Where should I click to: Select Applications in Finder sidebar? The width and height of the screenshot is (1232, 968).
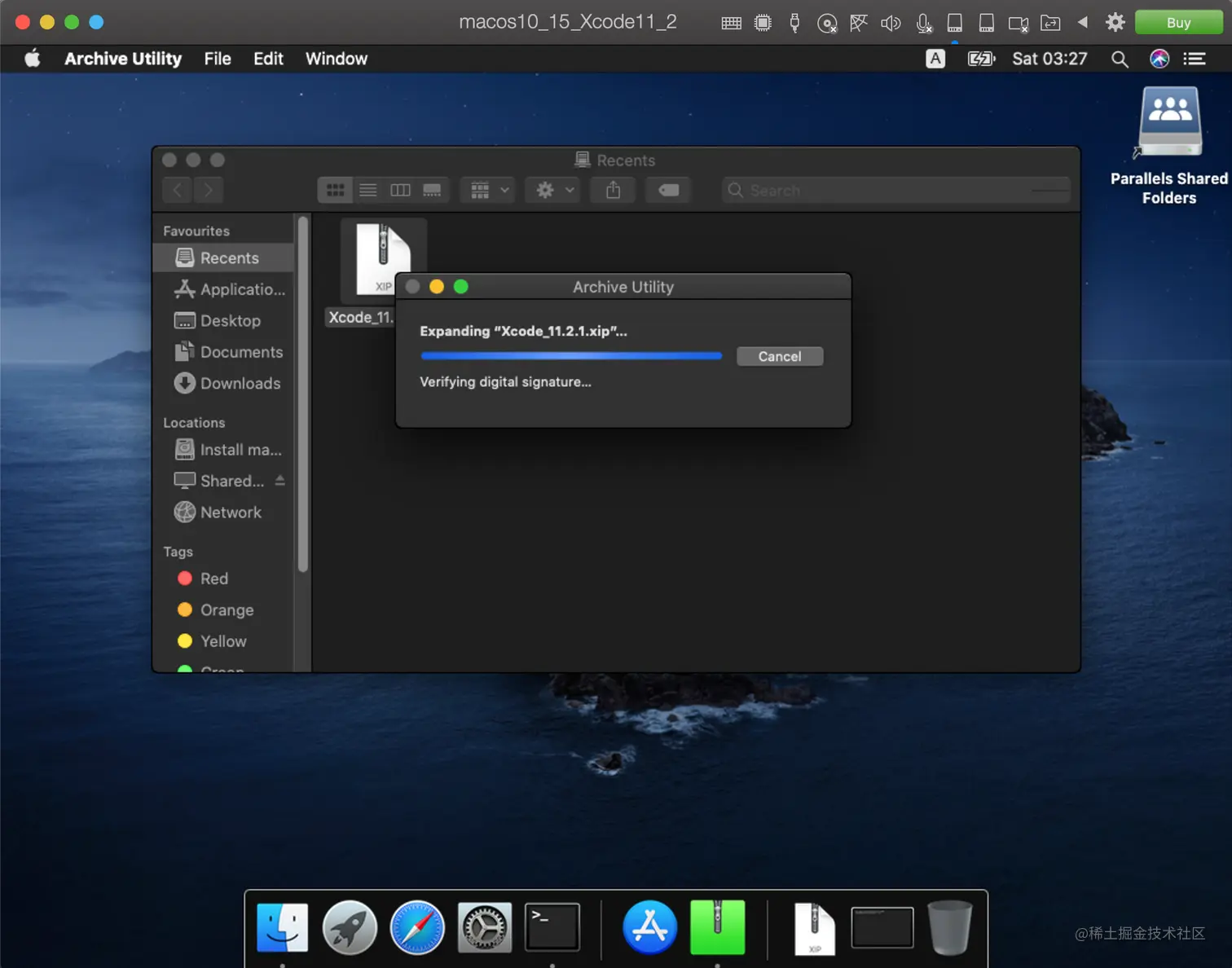click(x=223, y=289)
